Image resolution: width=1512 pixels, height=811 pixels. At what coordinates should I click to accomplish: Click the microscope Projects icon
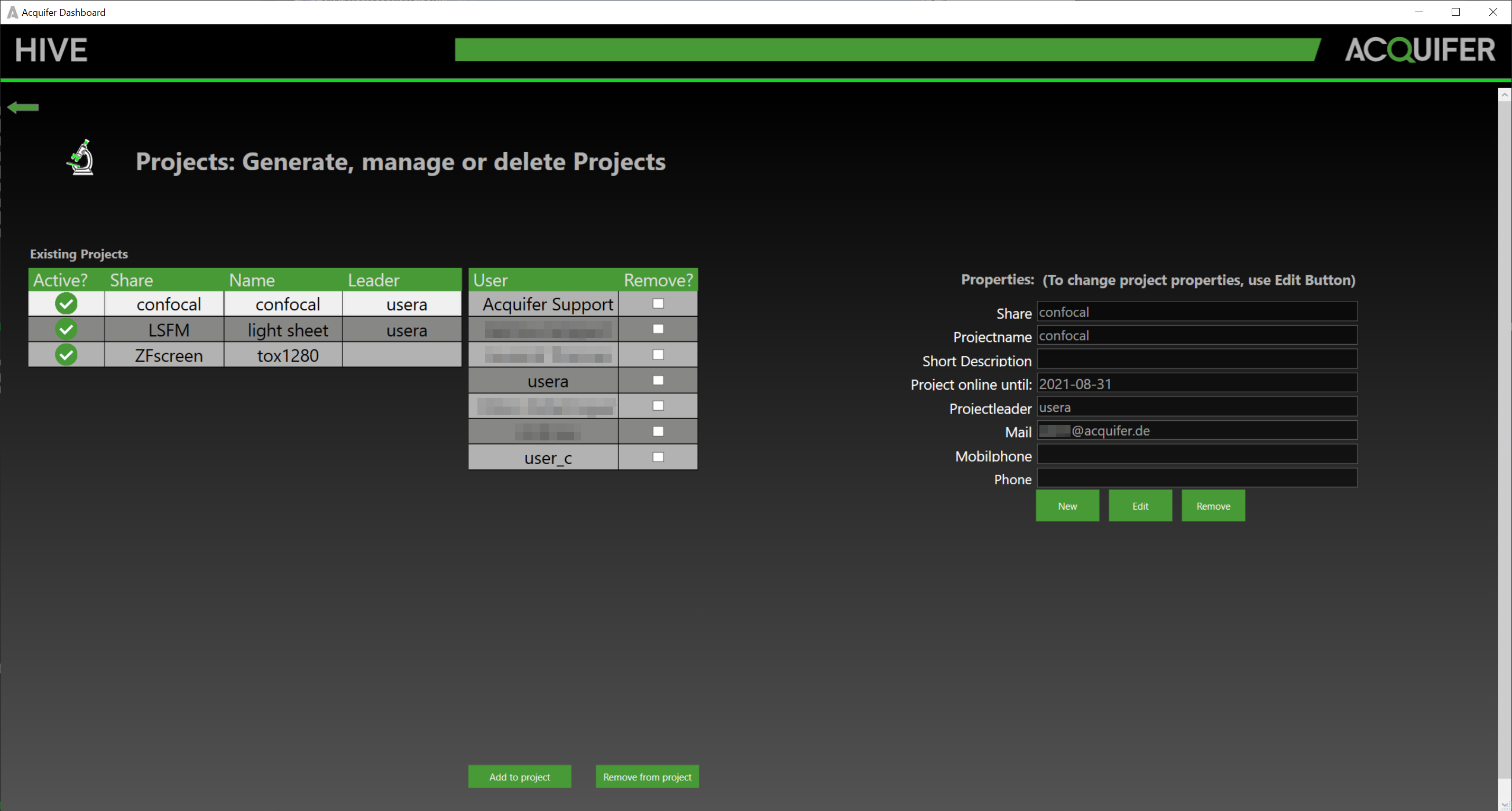click(x=80, y=157)
